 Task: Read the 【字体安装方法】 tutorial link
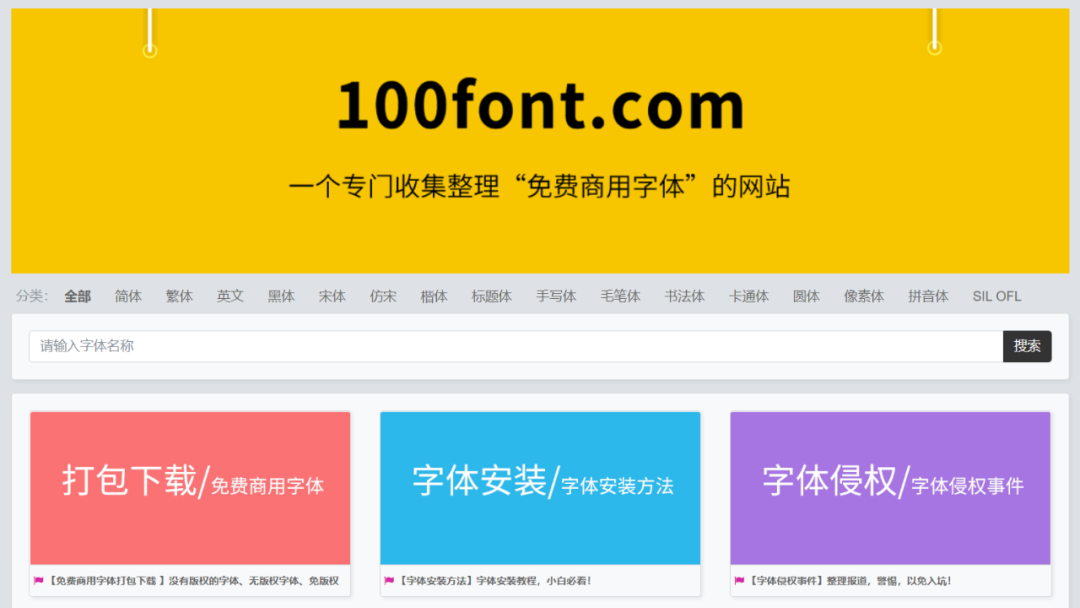pyautogui.click(x=494, y=580)
